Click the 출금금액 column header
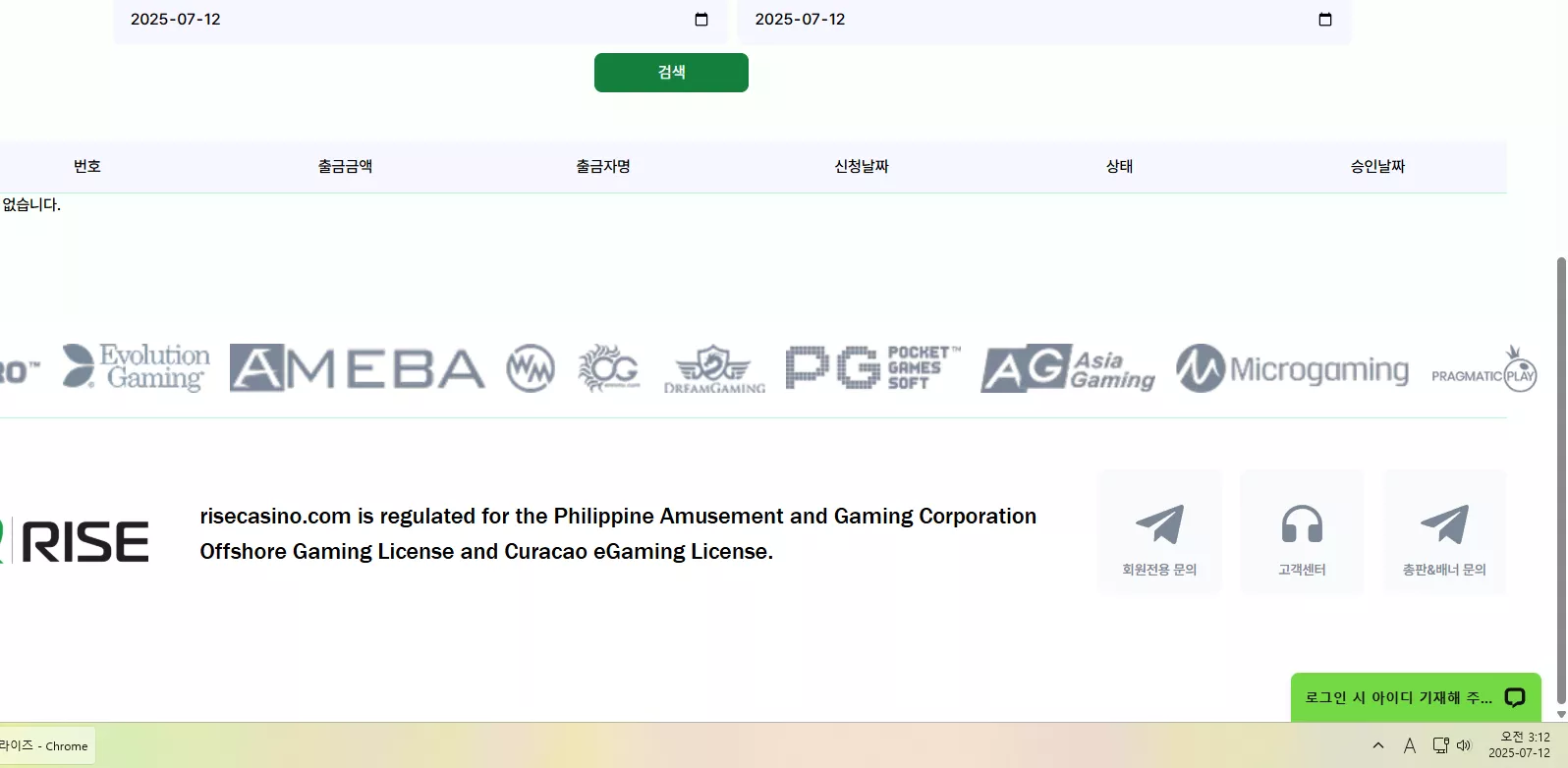Viewport: 1568px width, 768px height. (345, 167)
